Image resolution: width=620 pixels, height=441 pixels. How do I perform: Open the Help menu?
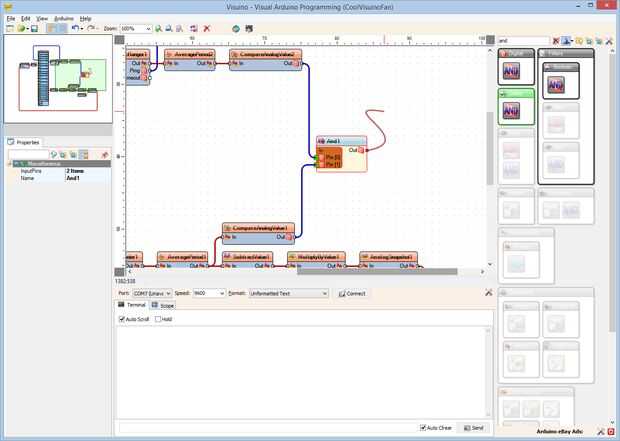click(x=85, y=19)
